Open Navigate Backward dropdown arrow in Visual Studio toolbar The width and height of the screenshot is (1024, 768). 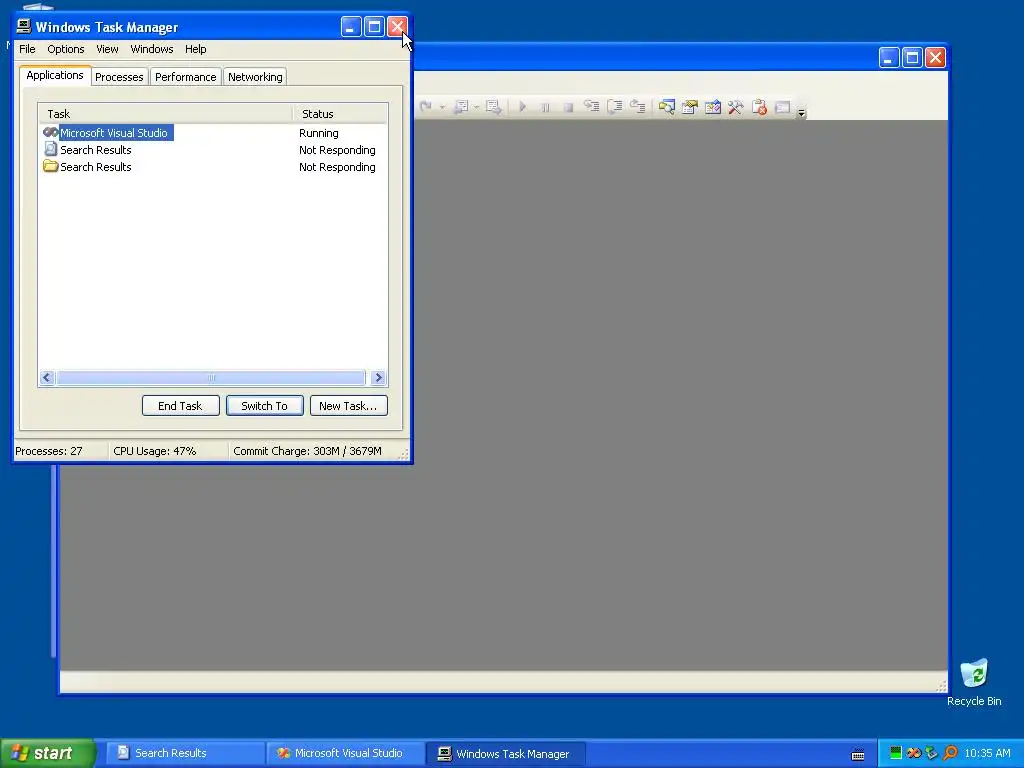[477, 107]
